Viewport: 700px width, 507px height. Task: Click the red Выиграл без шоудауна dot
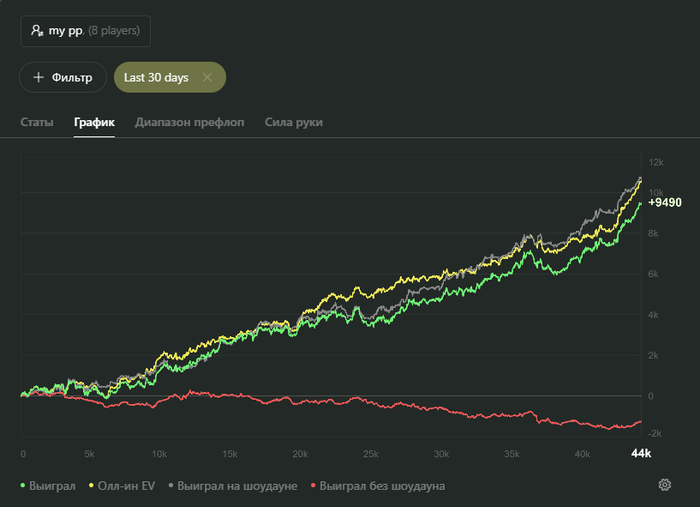[x=314, y=486]
